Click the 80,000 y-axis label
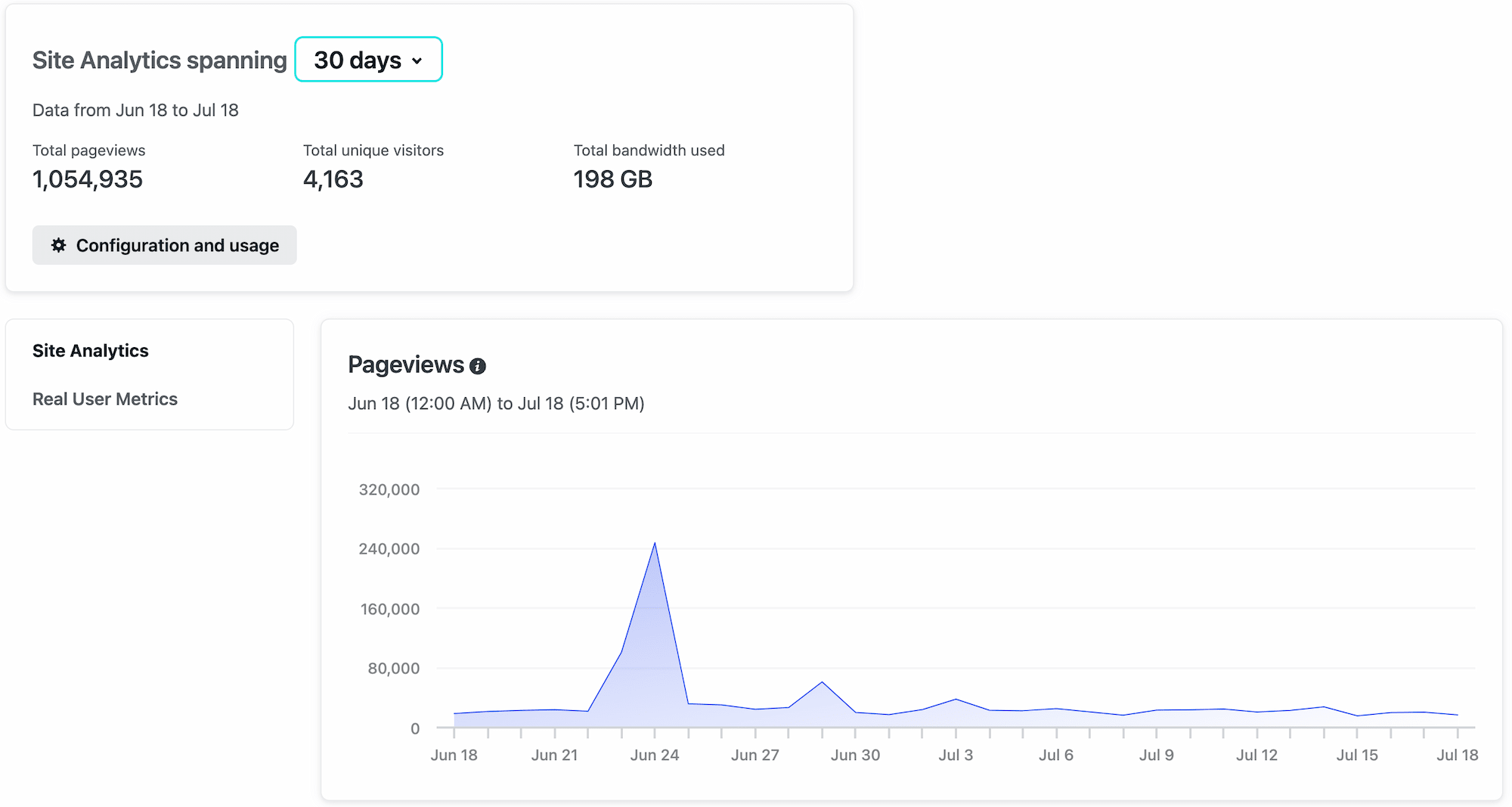1512x807 pixels. 394,669
